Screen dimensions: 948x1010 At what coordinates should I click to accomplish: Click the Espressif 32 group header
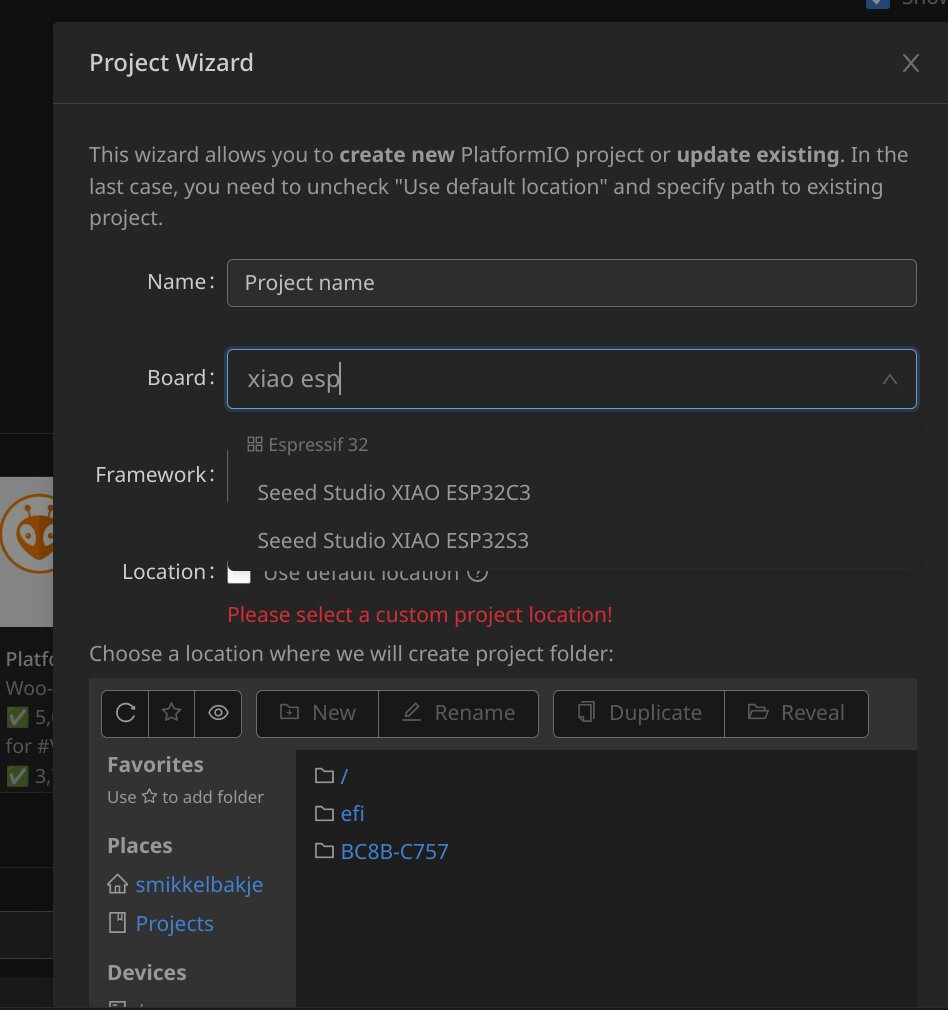tap(308, 444)
